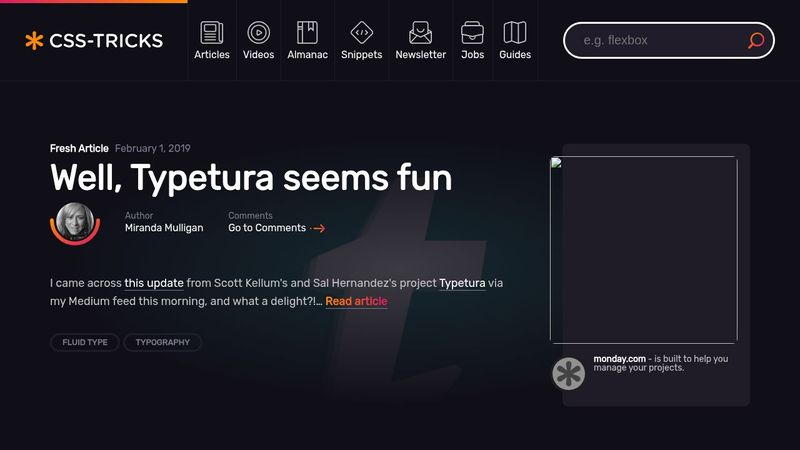This screenshot has width=800, height=450.
Task: Click the Guides map icon
Action: (514, 32)
